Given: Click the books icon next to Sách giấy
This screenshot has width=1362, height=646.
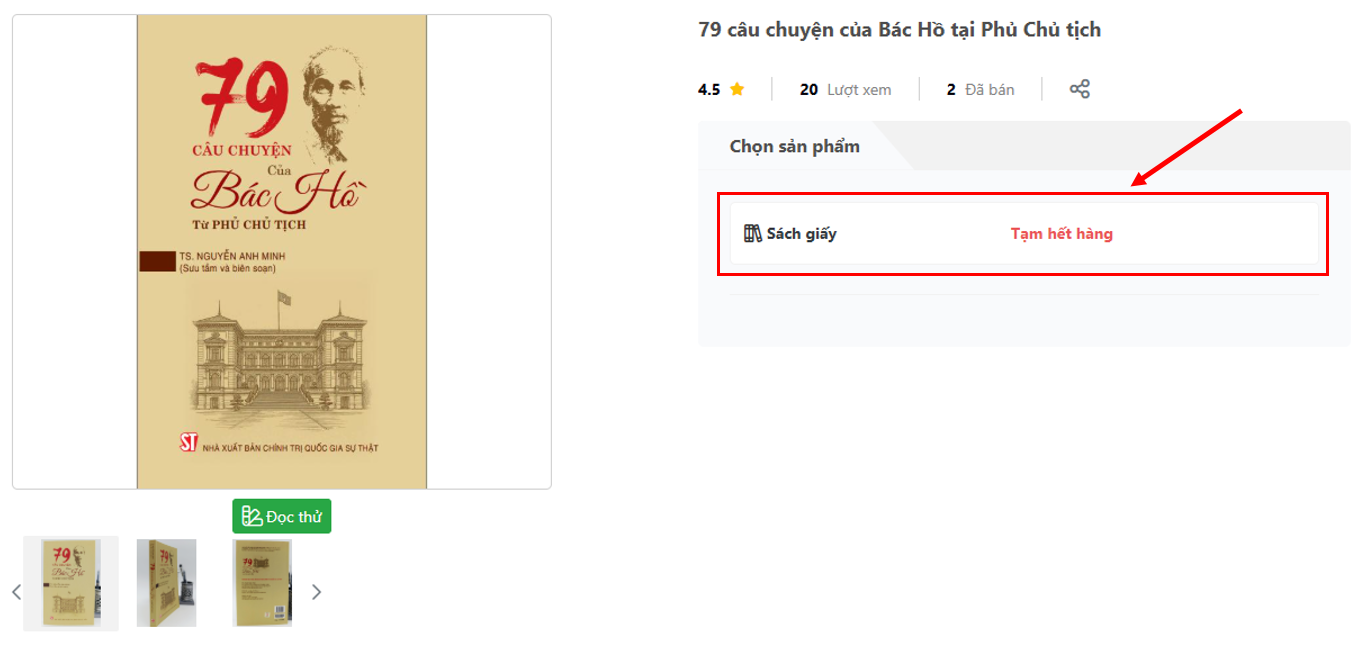Looking at the screenshot, I should [753, 234].
